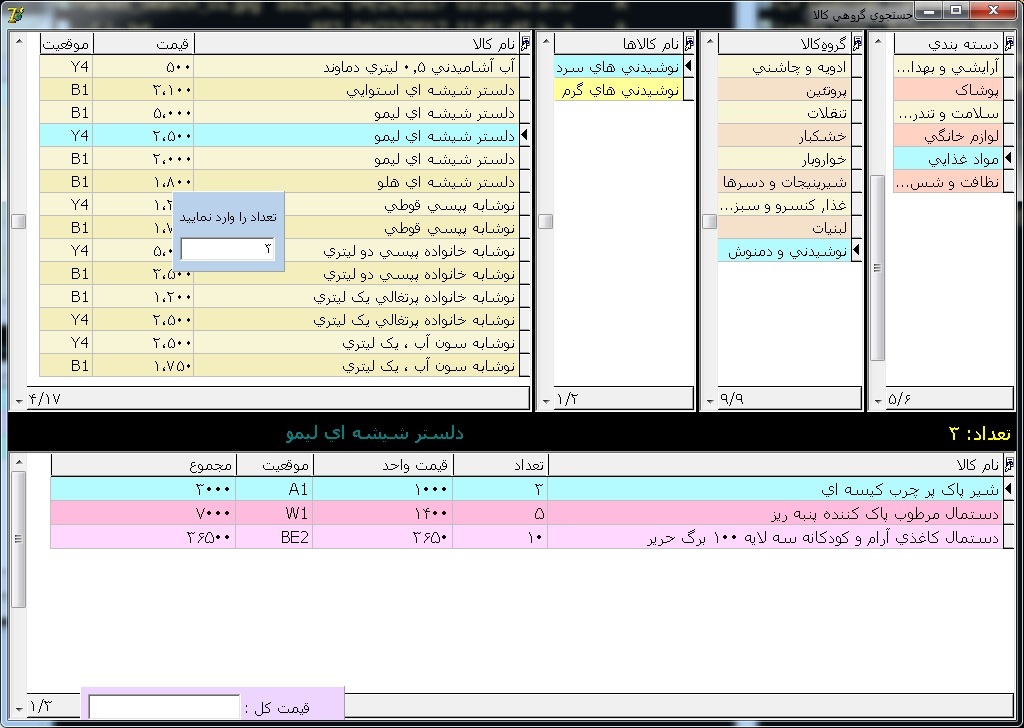
Task: Click the grid options icon beside دسته بندي header
Action: point(1009,44)
